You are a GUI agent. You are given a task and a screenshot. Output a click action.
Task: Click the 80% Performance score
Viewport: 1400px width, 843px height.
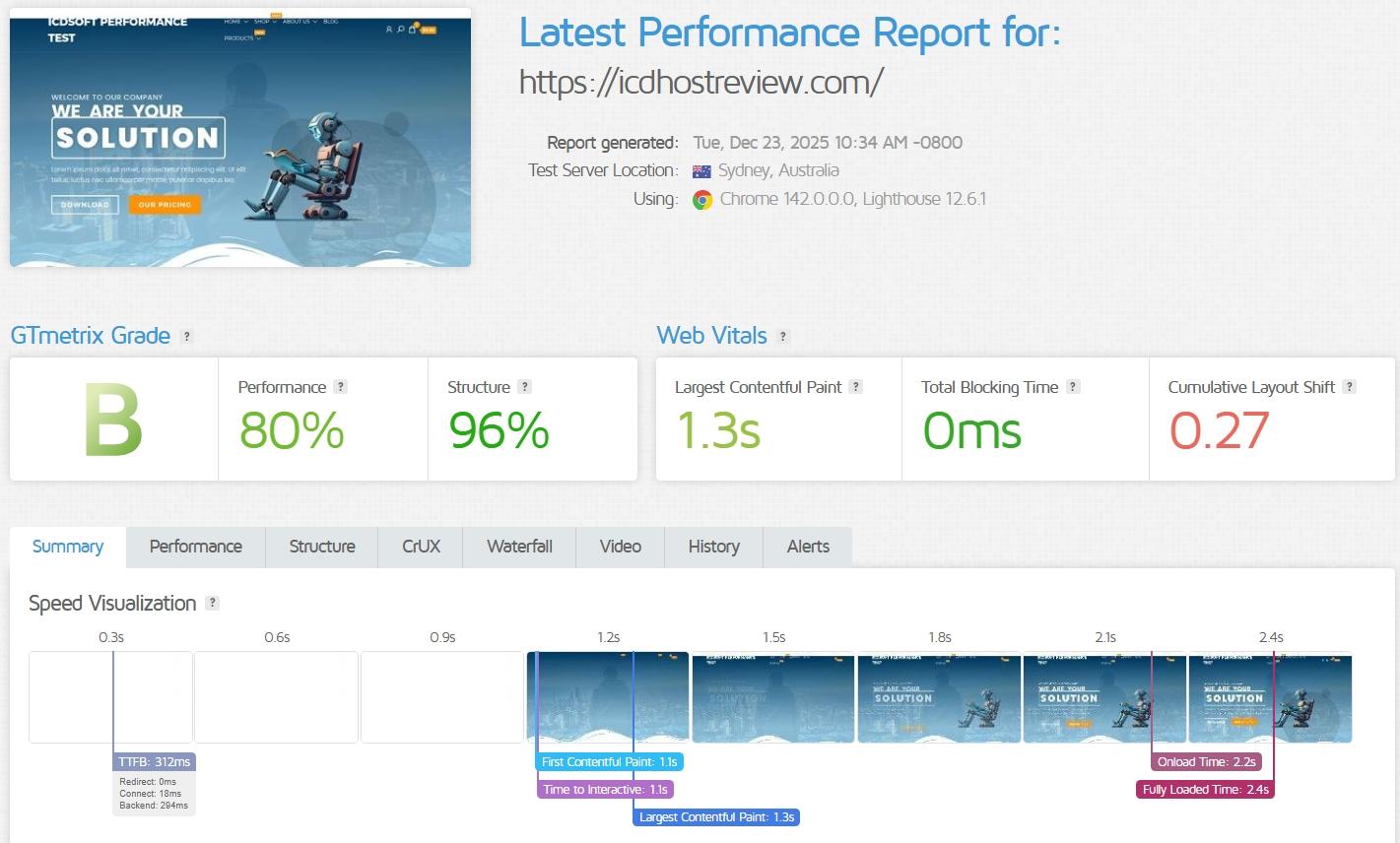coord(292,430)
